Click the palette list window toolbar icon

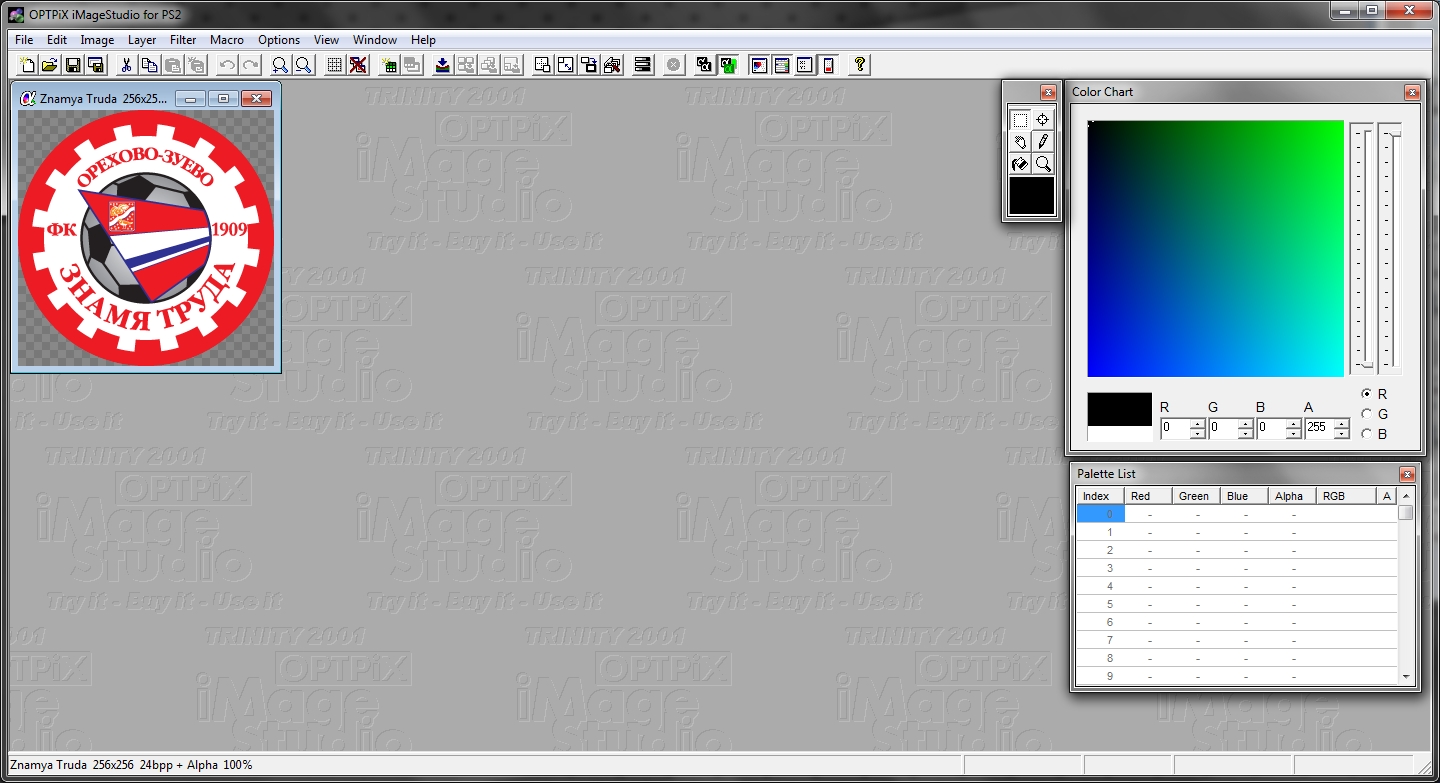click(x=782, y=65)
